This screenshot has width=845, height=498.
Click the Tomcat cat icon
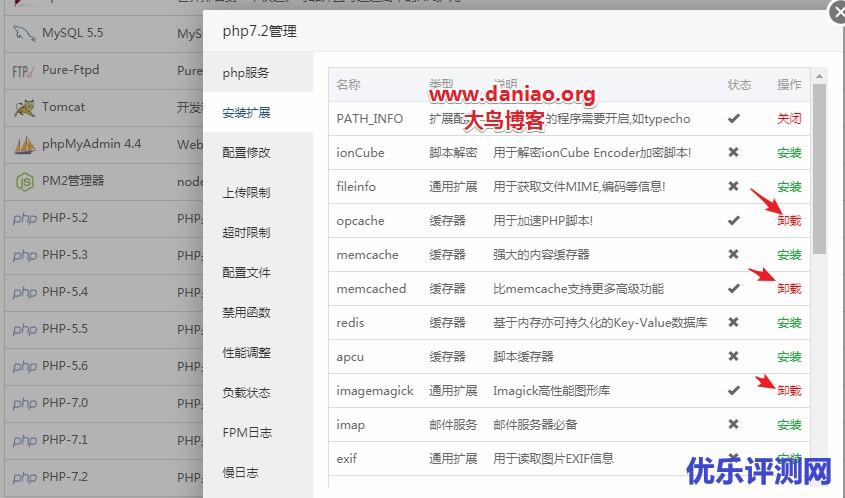[24, 108]
